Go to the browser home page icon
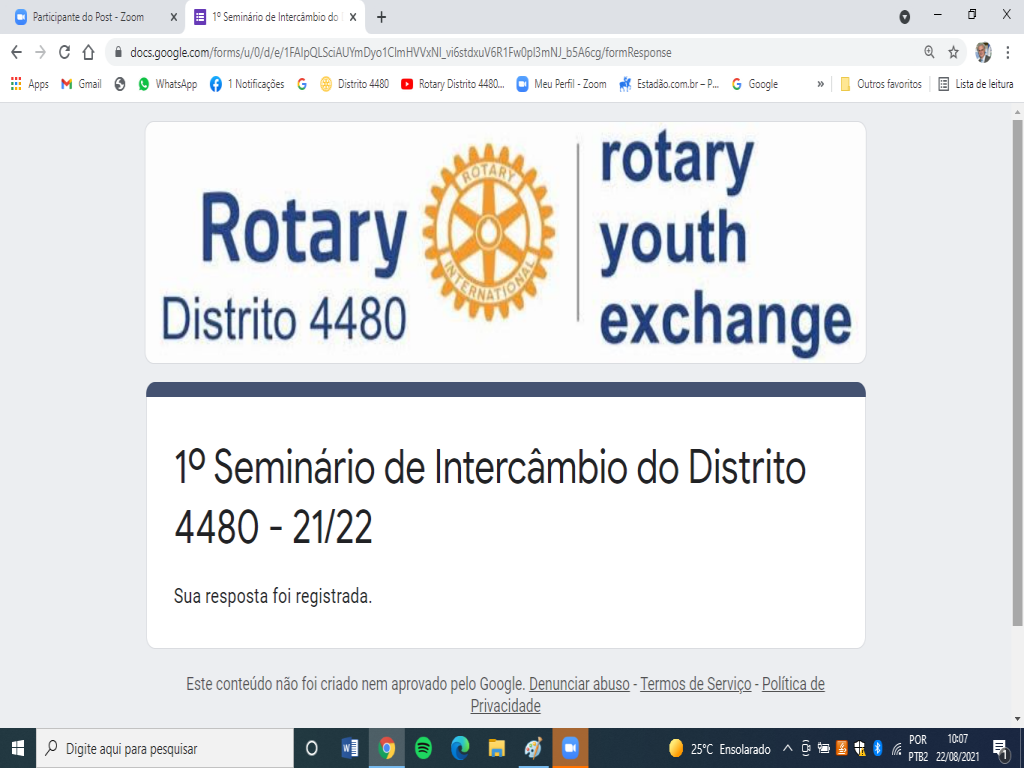 88,52
